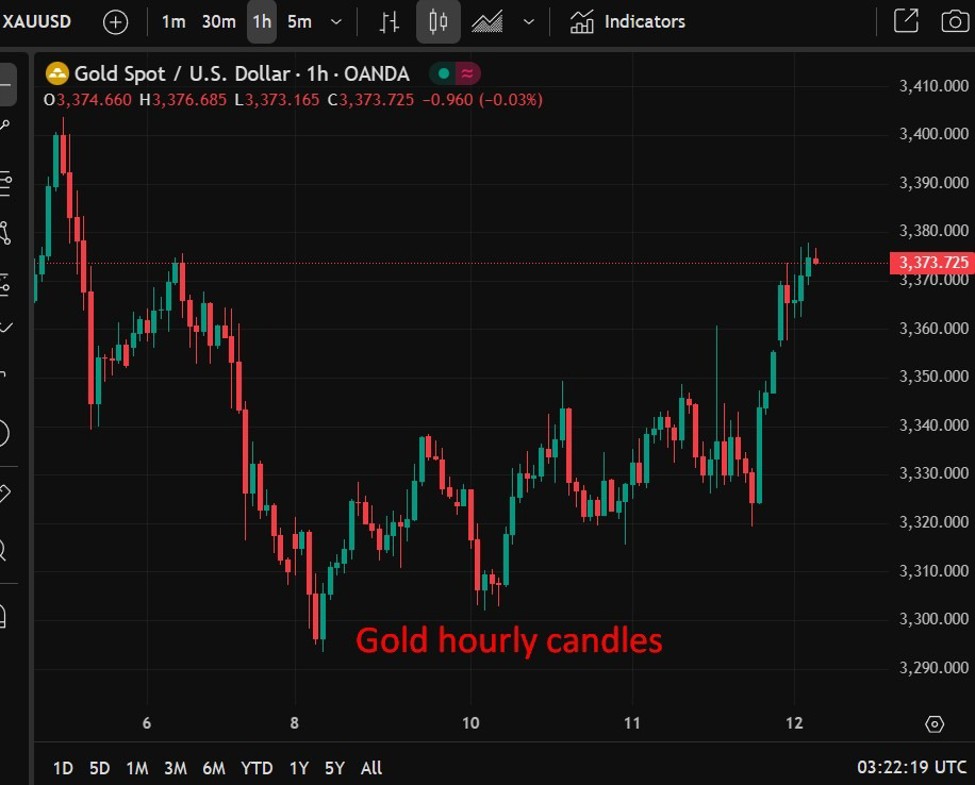Click the add symbol plus icon

point(116,22)
